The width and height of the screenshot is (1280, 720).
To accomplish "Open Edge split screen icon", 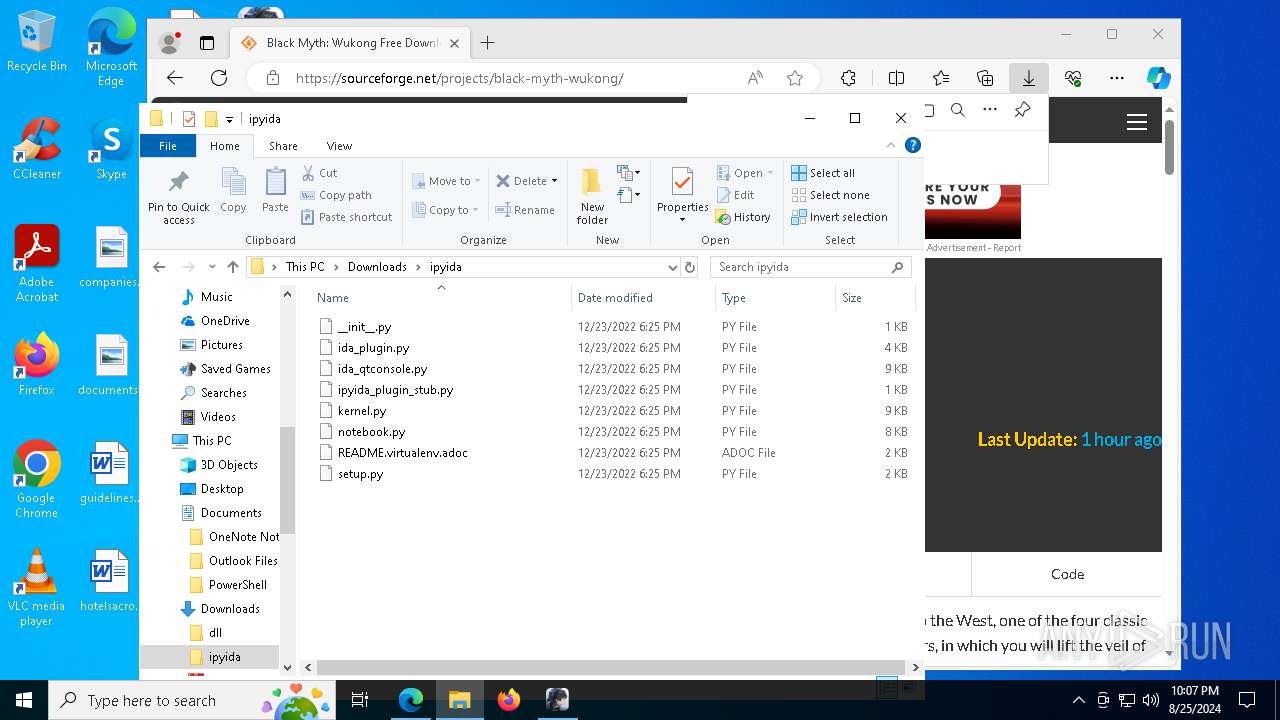I will (896, 78).
